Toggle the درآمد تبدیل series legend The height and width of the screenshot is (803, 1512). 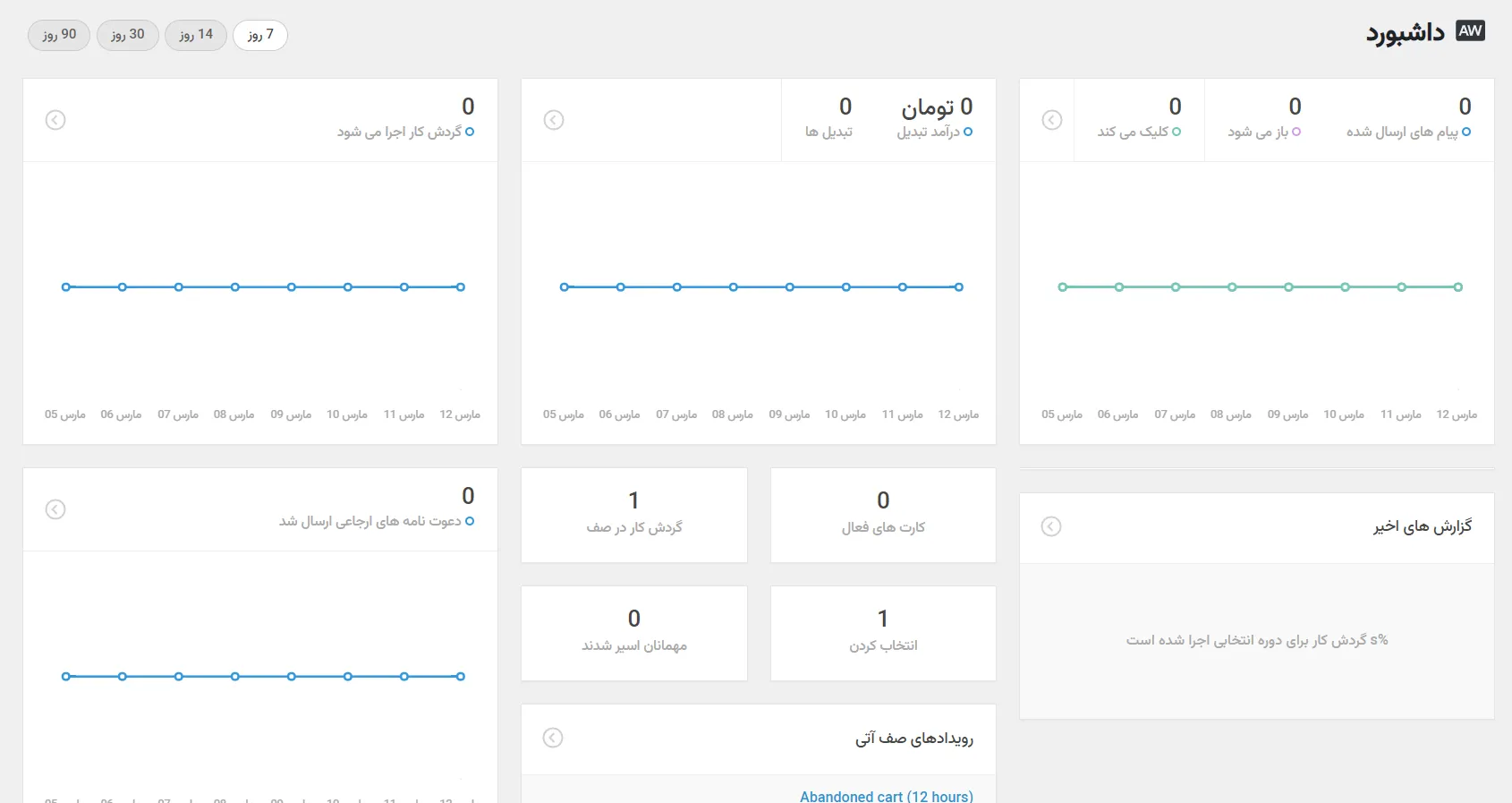coord(935,132)
